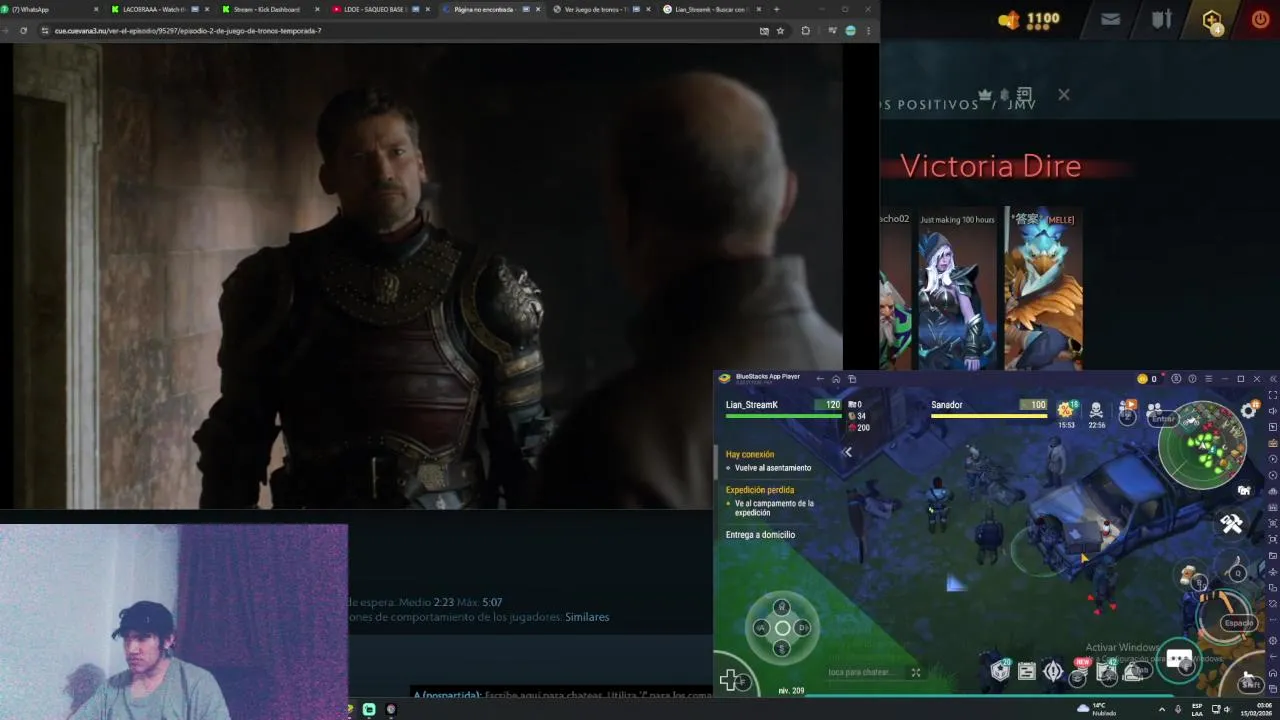Toggle BlueStacks volume in side toolbar
This screenshot has height=720, width=1280.
click(1272, 411)
